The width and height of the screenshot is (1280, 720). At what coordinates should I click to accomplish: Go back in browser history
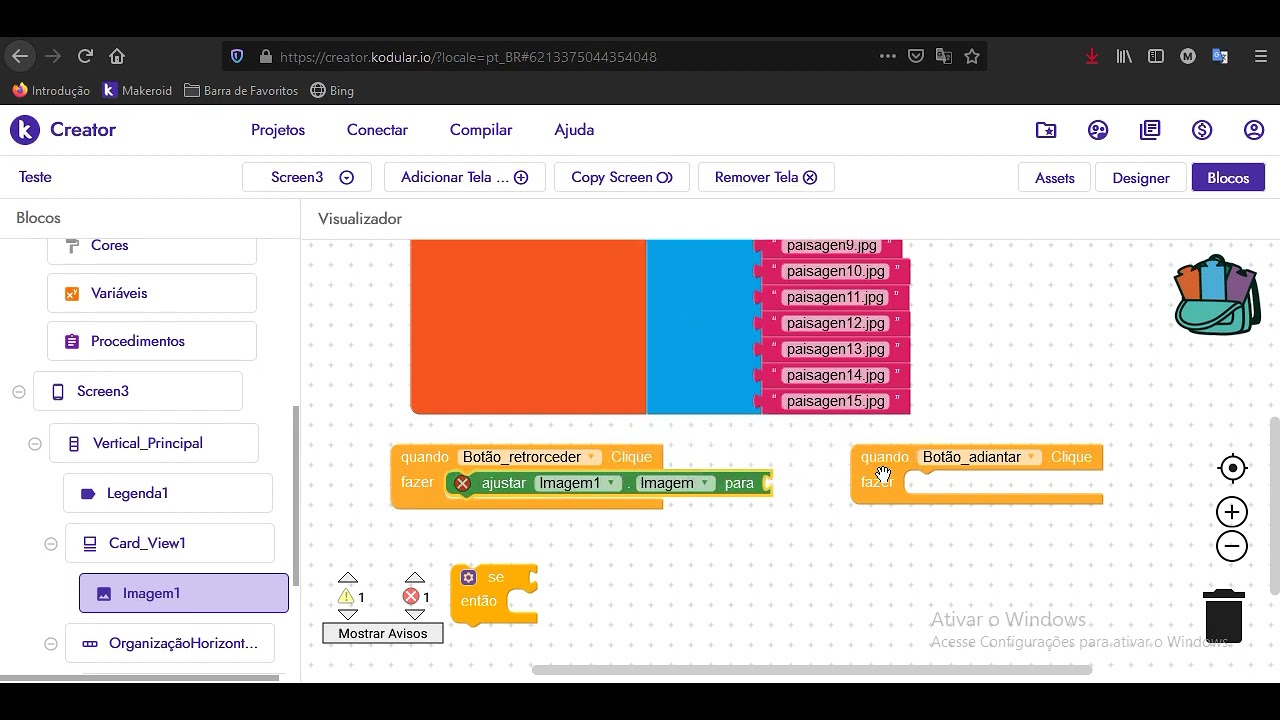coord(20,57)
